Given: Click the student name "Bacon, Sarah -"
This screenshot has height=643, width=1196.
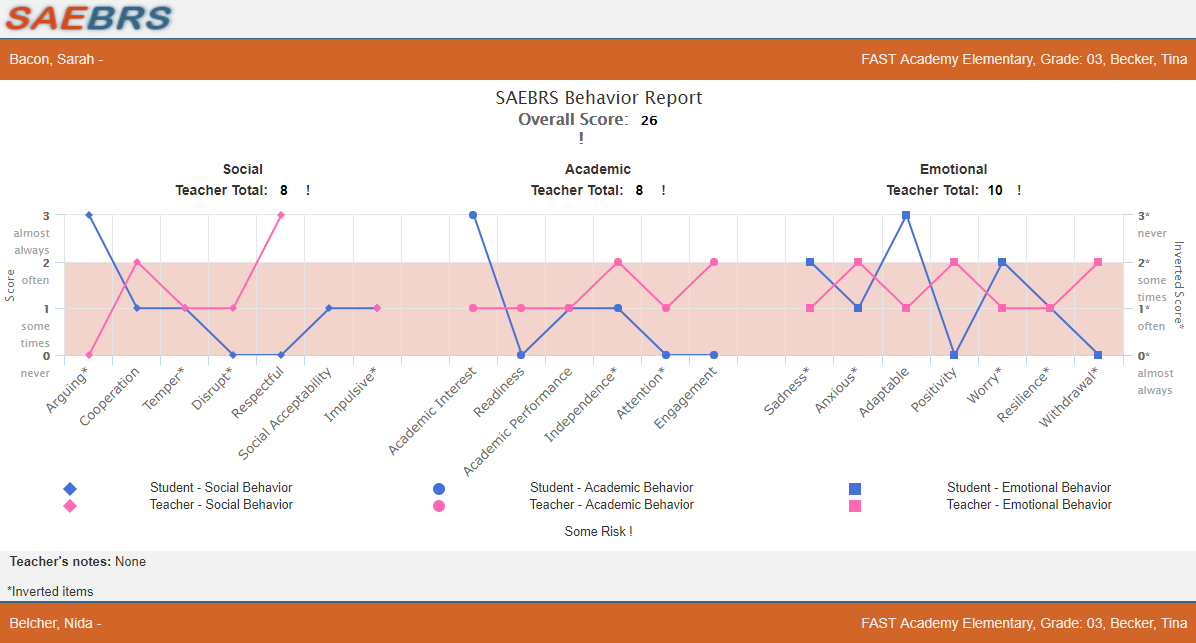Looking at the screenshot, I should coord(56,59).
